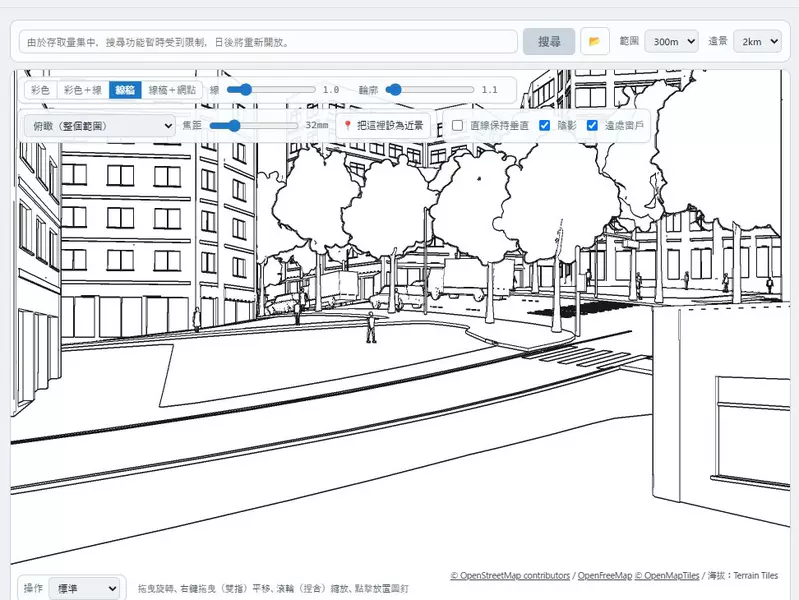This screenshot has height=600, width=799.
Task: Click the 1.0 line value
Action: coord(331,90)
